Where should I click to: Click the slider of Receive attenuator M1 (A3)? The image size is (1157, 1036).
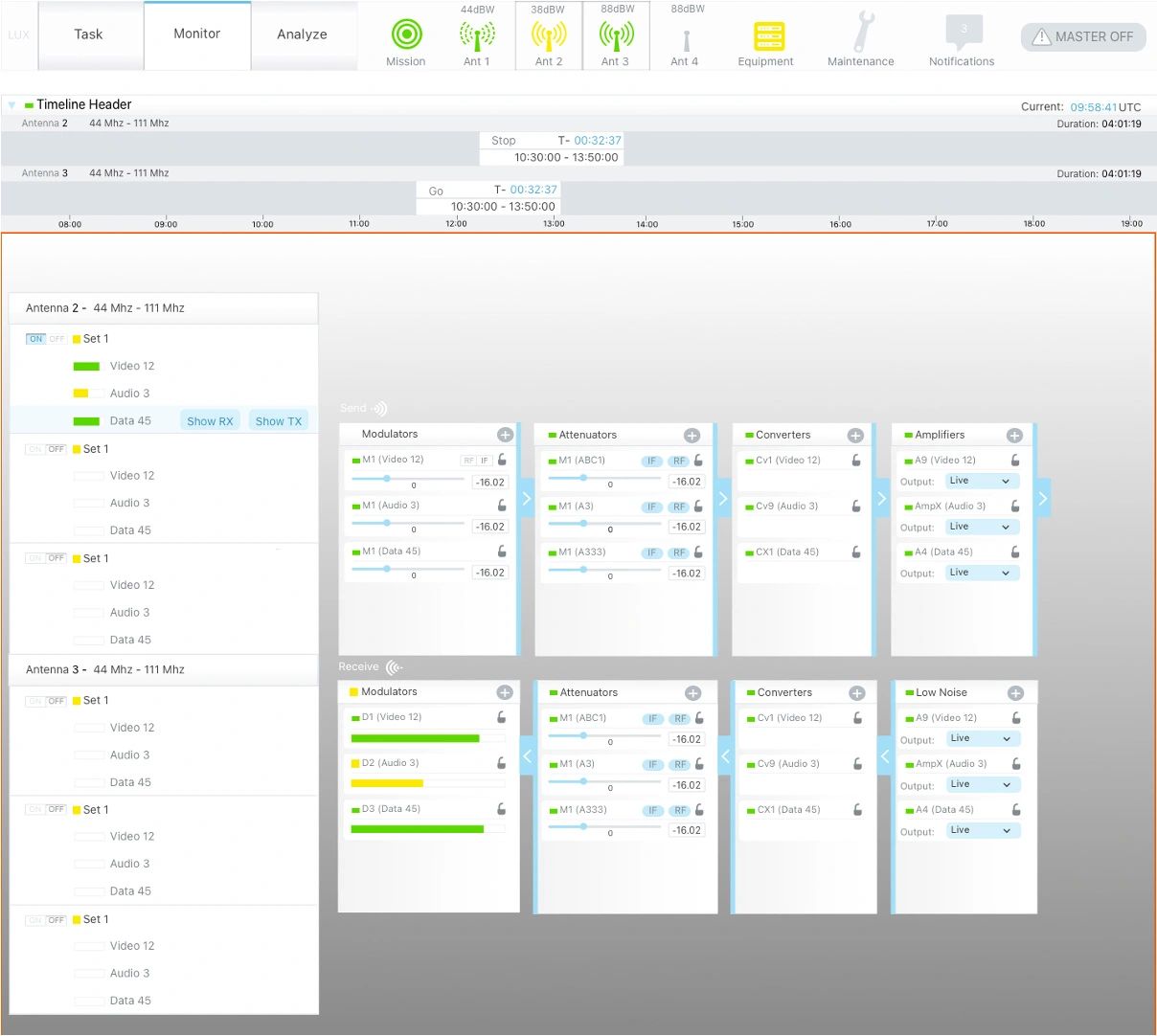click(x=605, y=782)
